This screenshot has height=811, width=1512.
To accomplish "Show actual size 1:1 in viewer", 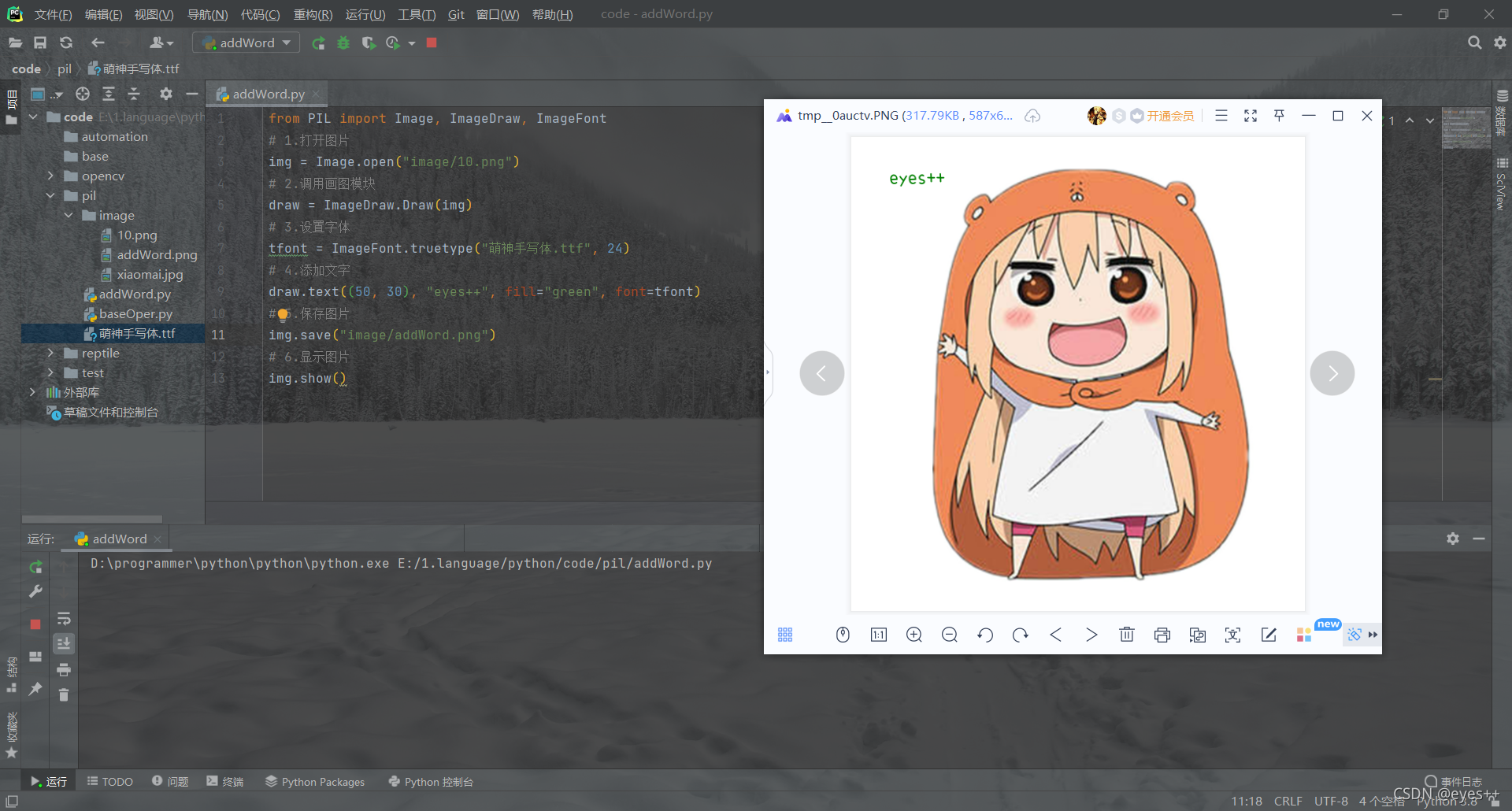I will pyautogui.click(x=879, y=635).
